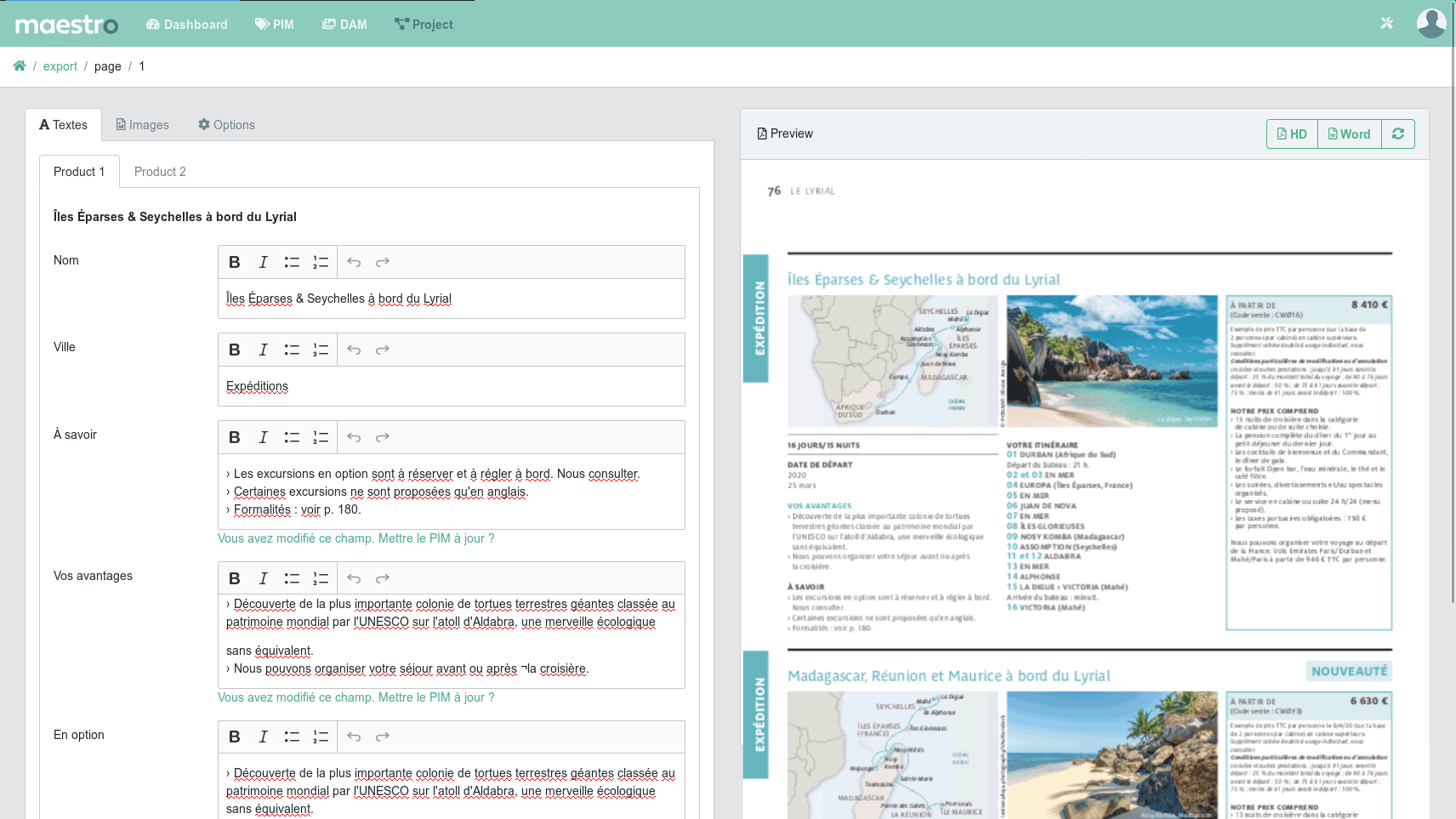Redo in the En option editor

coord(383,737)
